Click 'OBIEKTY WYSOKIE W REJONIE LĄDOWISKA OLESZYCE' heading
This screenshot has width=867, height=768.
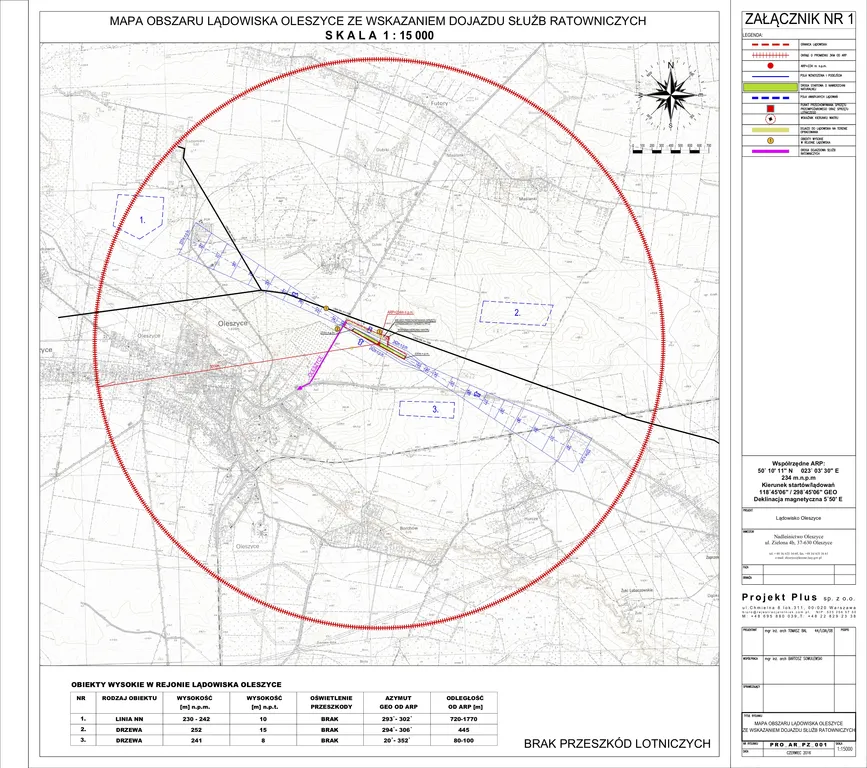(x=176, y=685)
